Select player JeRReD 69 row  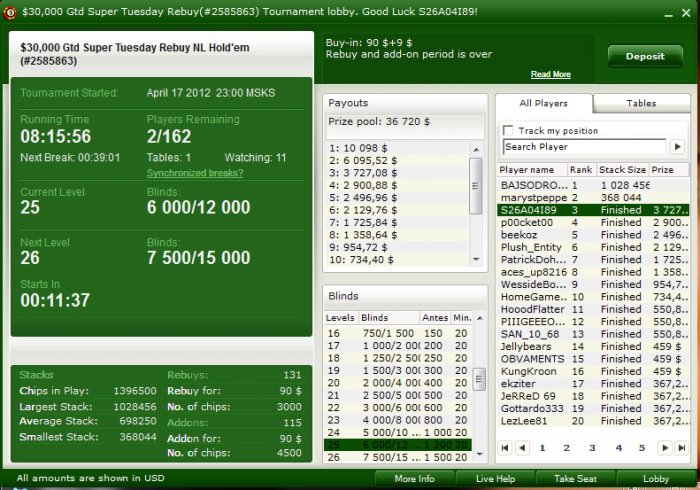click(x=593, y=396)
